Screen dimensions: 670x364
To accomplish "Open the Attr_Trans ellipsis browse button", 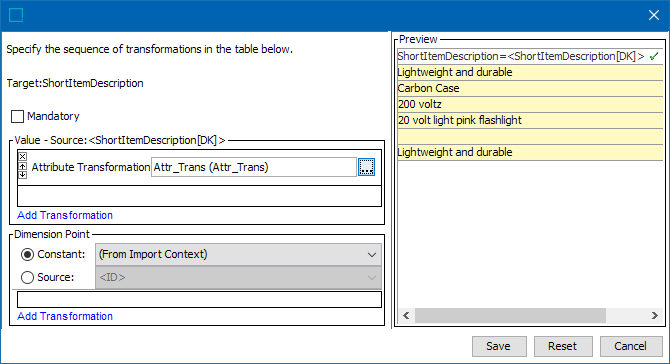I will pyautogui.click(x=367, y=167).
